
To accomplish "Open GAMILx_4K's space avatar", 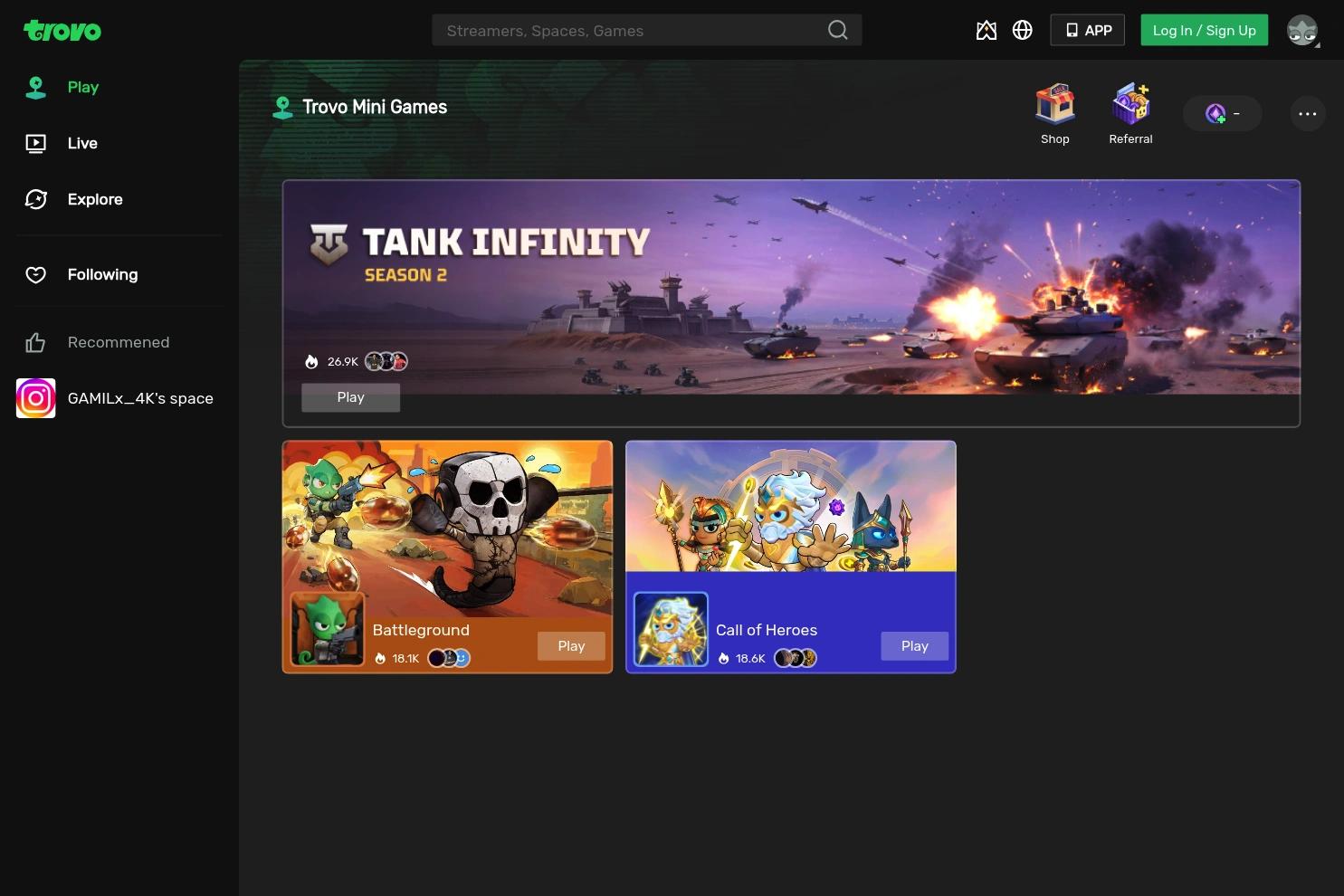I will click(36, 398).
